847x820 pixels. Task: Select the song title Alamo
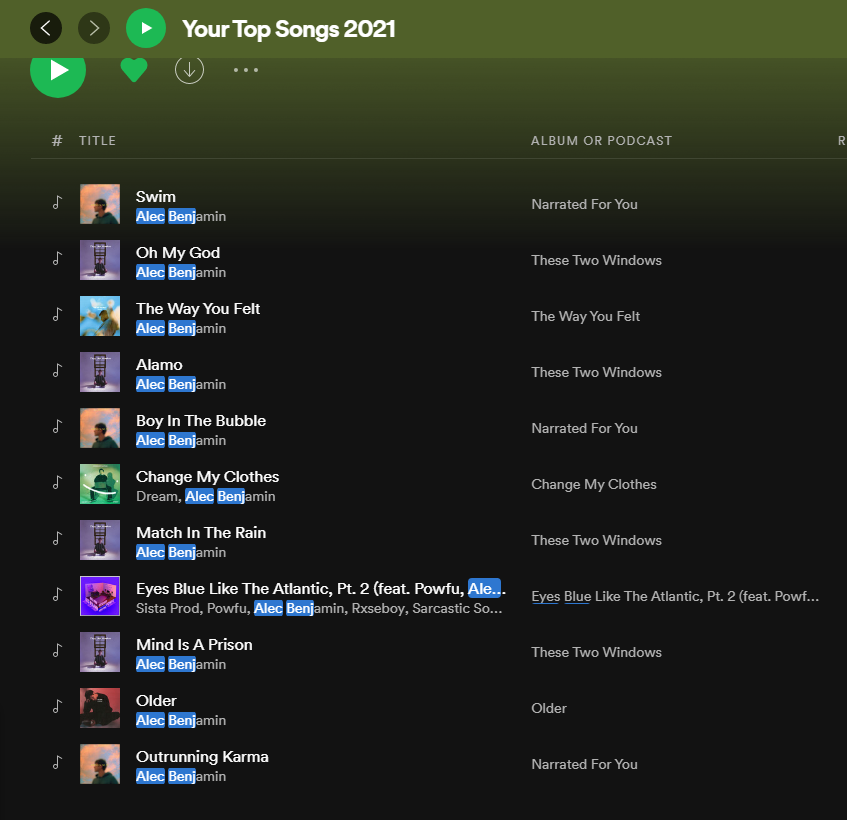pos(159,365)
